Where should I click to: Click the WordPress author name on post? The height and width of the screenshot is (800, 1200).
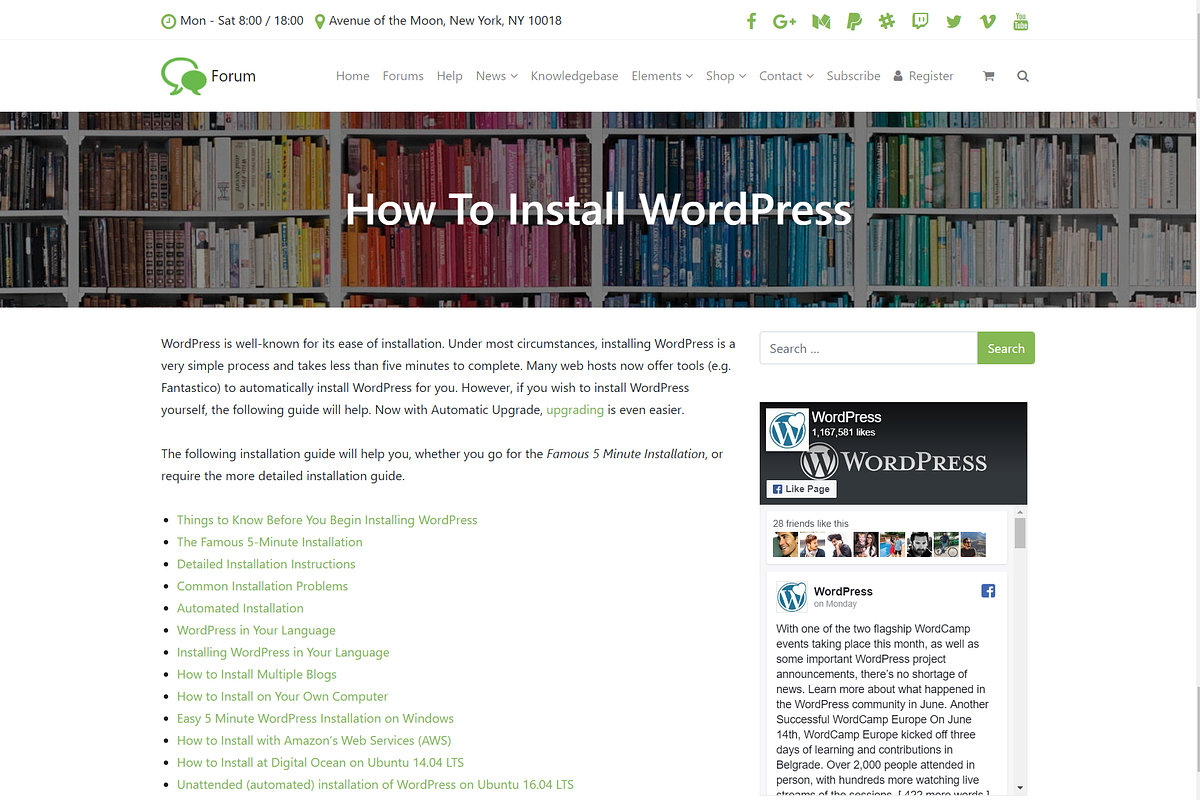(843, 591)
